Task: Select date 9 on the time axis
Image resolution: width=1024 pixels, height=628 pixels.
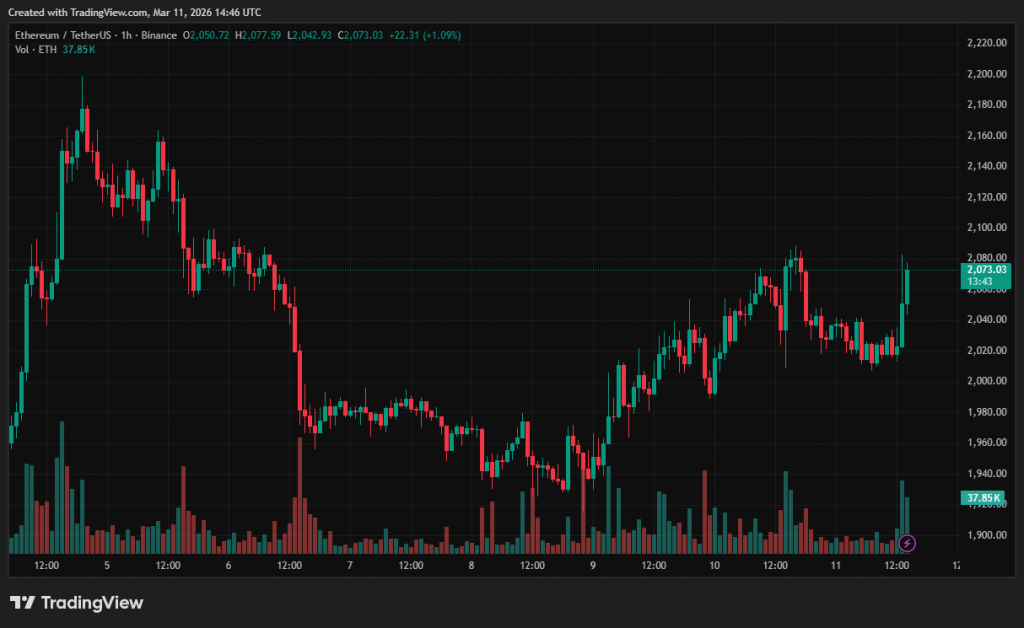Action: tap(593, 566)
